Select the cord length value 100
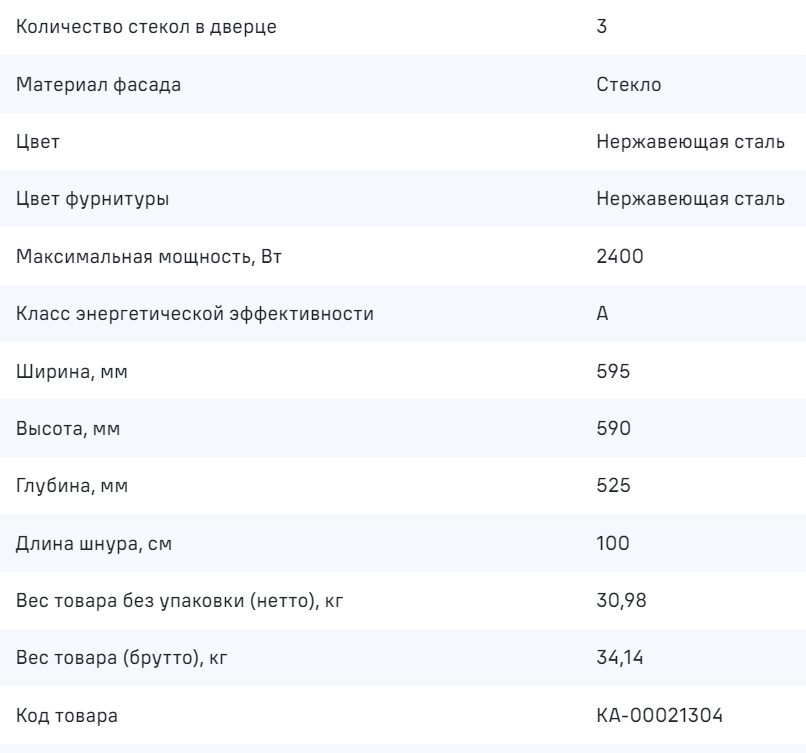This screenshot has height=753, width=806. click(610, 545)
